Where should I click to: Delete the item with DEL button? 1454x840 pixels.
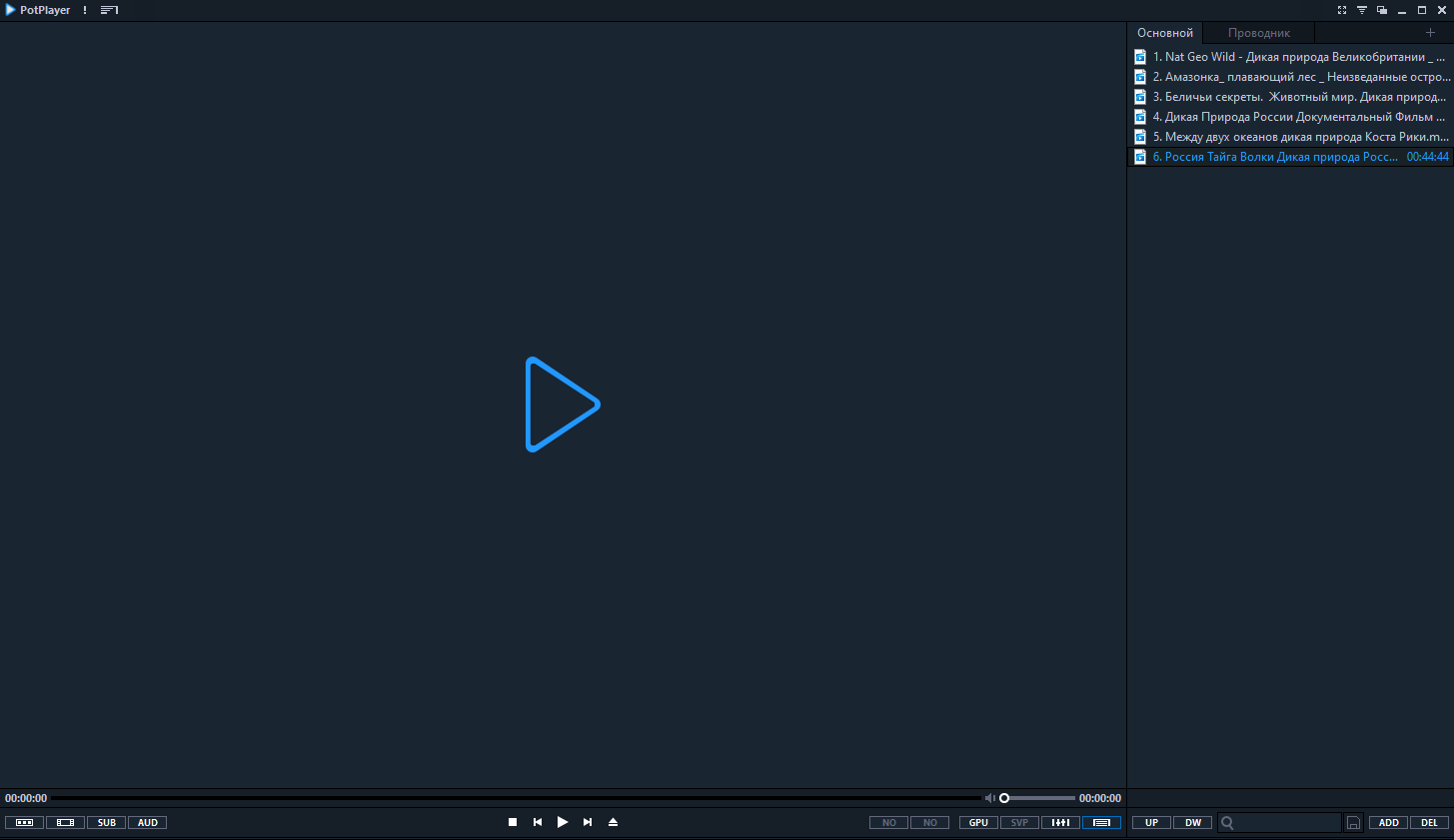point(1430,823)
